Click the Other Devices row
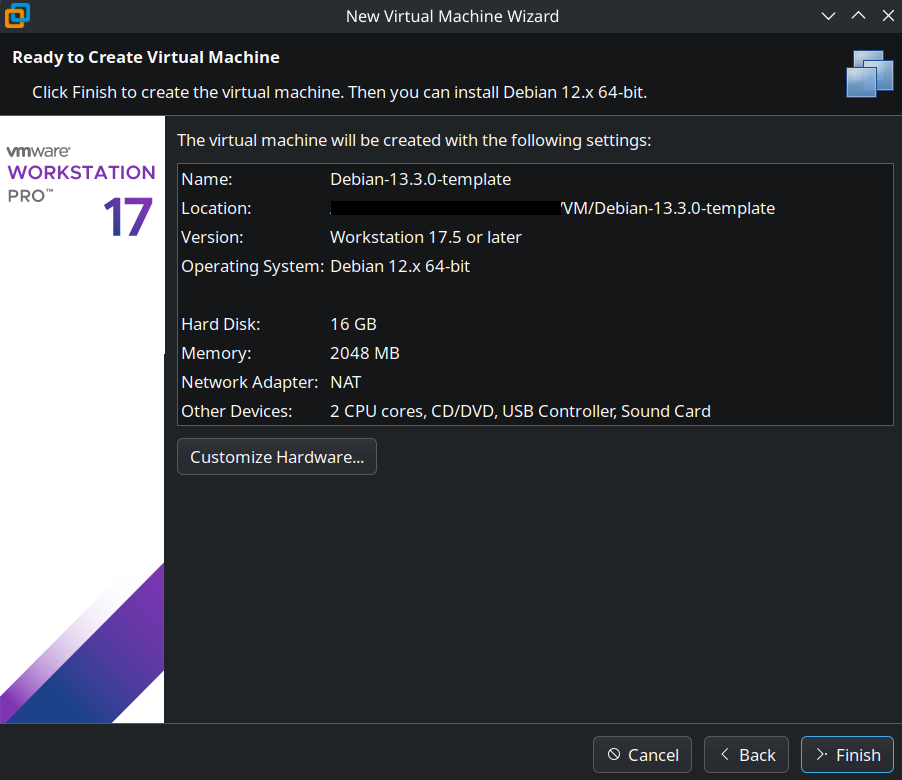 (x=520, y=411)
